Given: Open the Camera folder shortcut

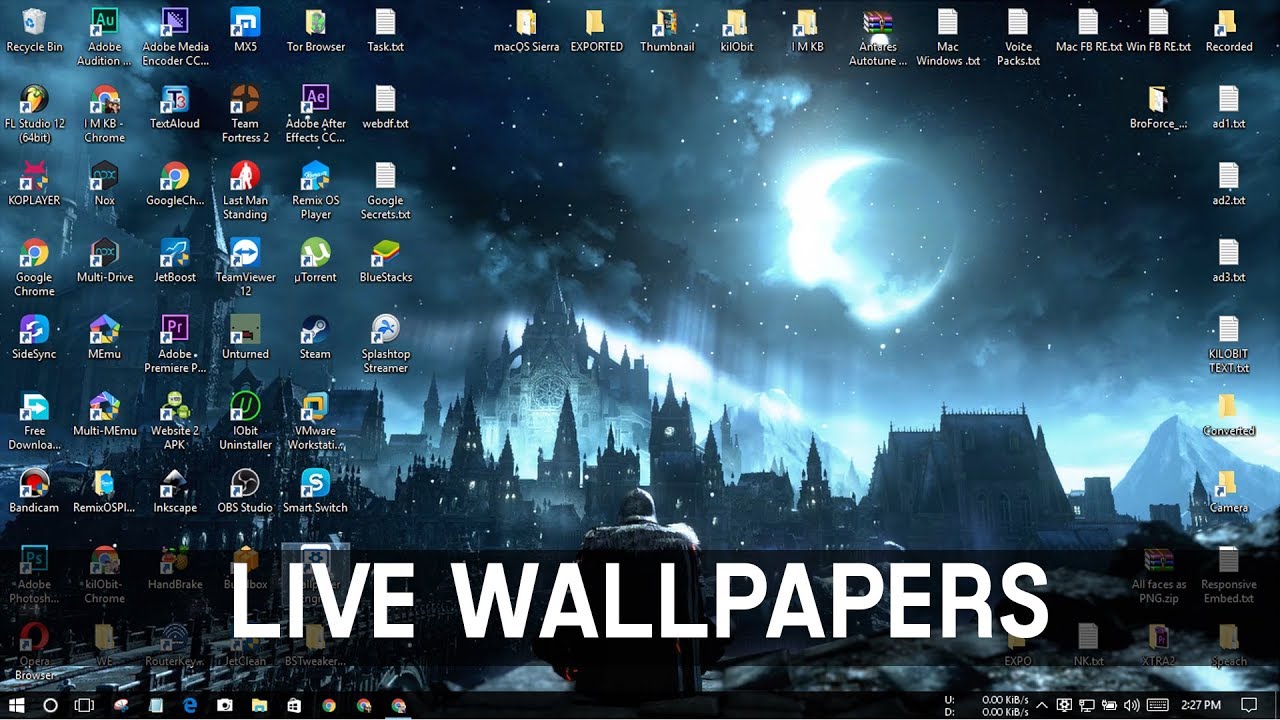Looking at the screenshot, I should 1228,492.
